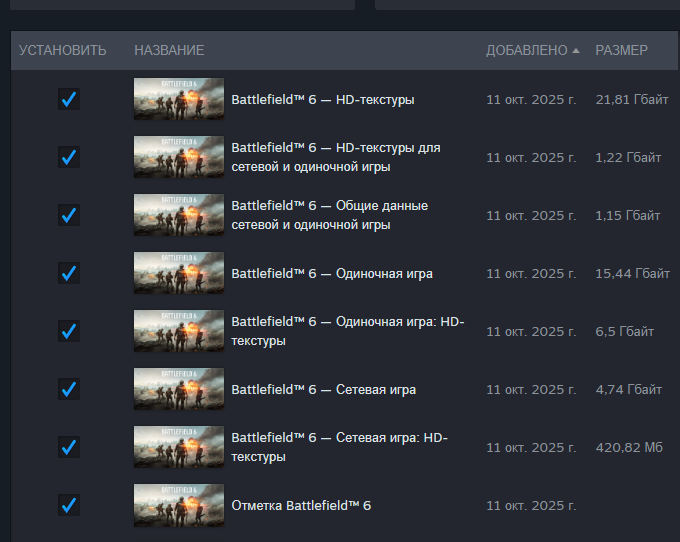Sort list by ДОБАВЛЕНО column header

[x=526, y=50]
